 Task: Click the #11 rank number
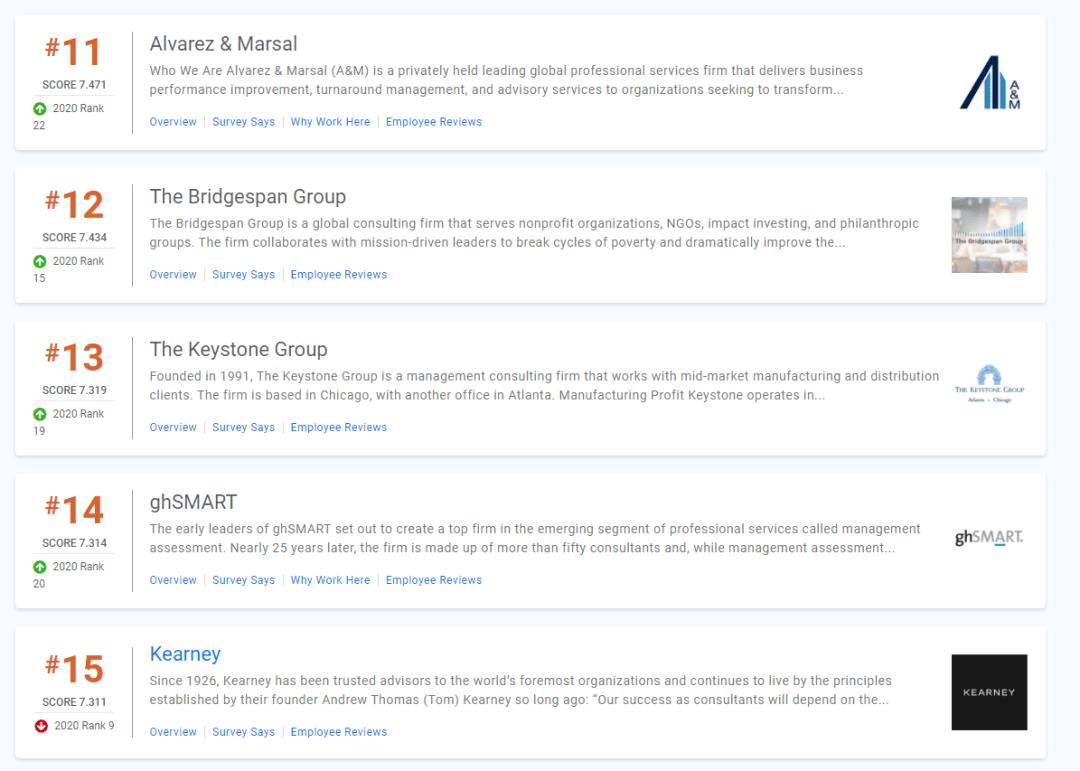[x=74, y=52]
